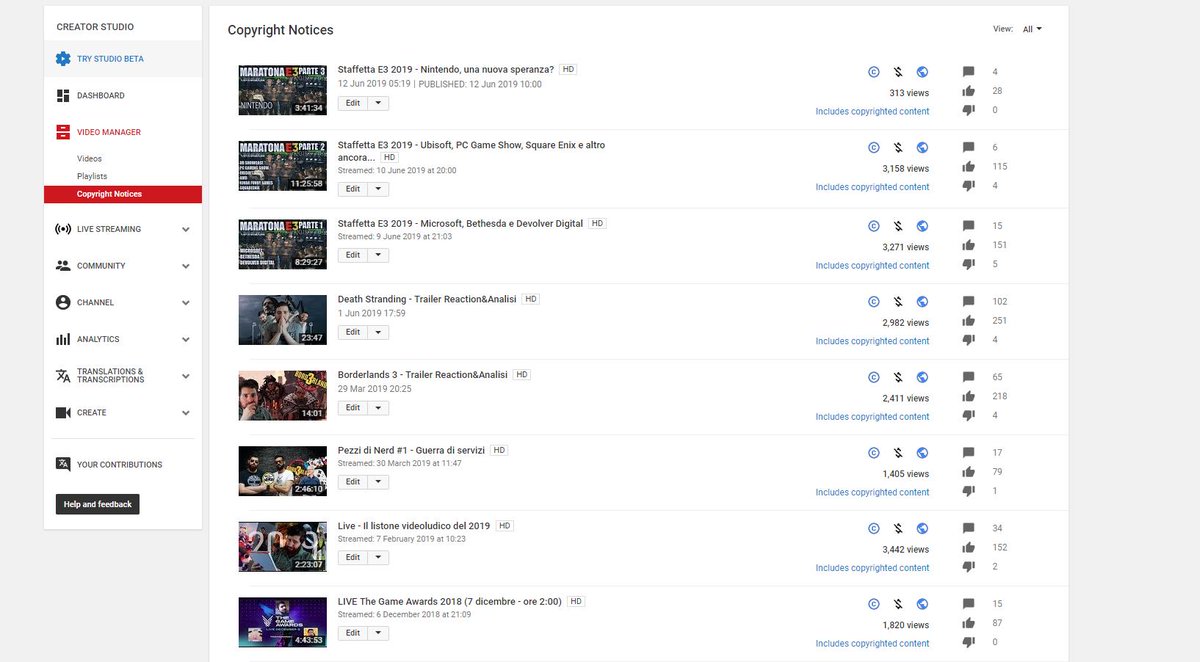This screenshot has width=1200, height=662.
Task: Expand the Community section chevron
Action: (x=186, y=266)
